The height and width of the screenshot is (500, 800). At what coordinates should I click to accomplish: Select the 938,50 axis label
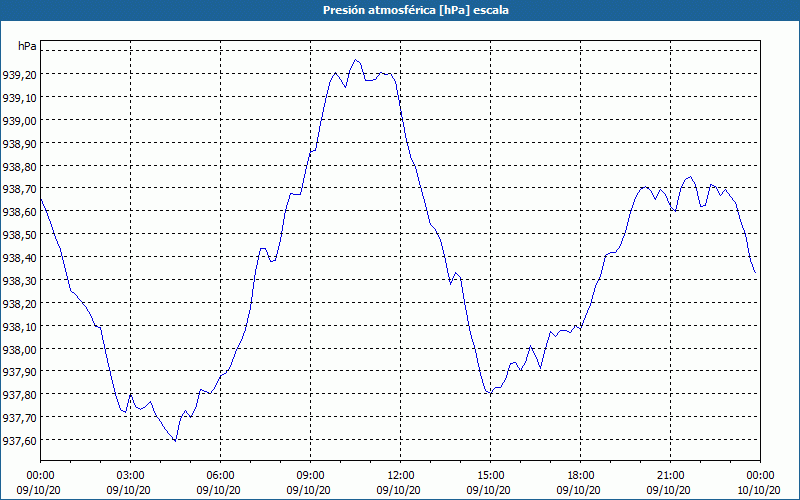click(19, 235)
